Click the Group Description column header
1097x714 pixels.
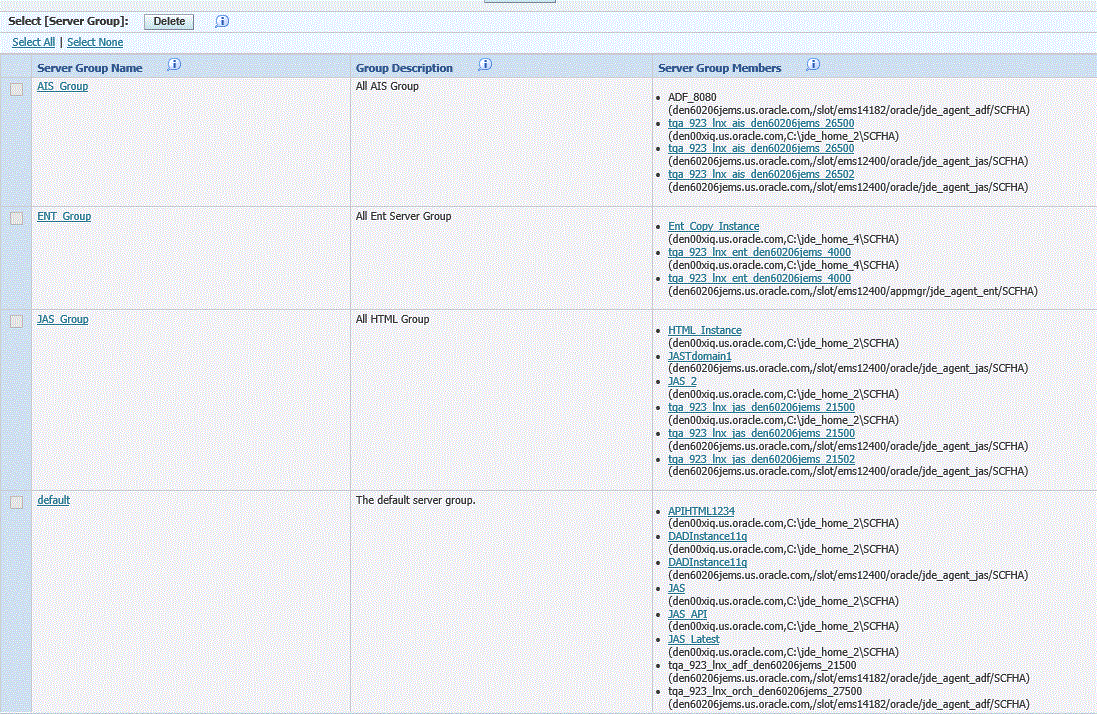pyautogui.click(x=404, y=68)
